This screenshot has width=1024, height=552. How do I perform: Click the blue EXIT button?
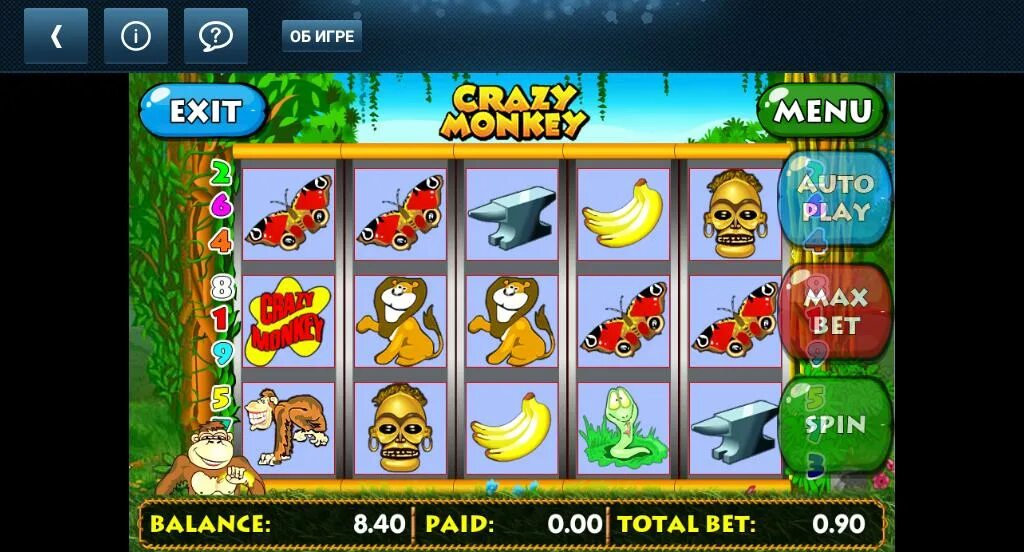tap(204, 111)
